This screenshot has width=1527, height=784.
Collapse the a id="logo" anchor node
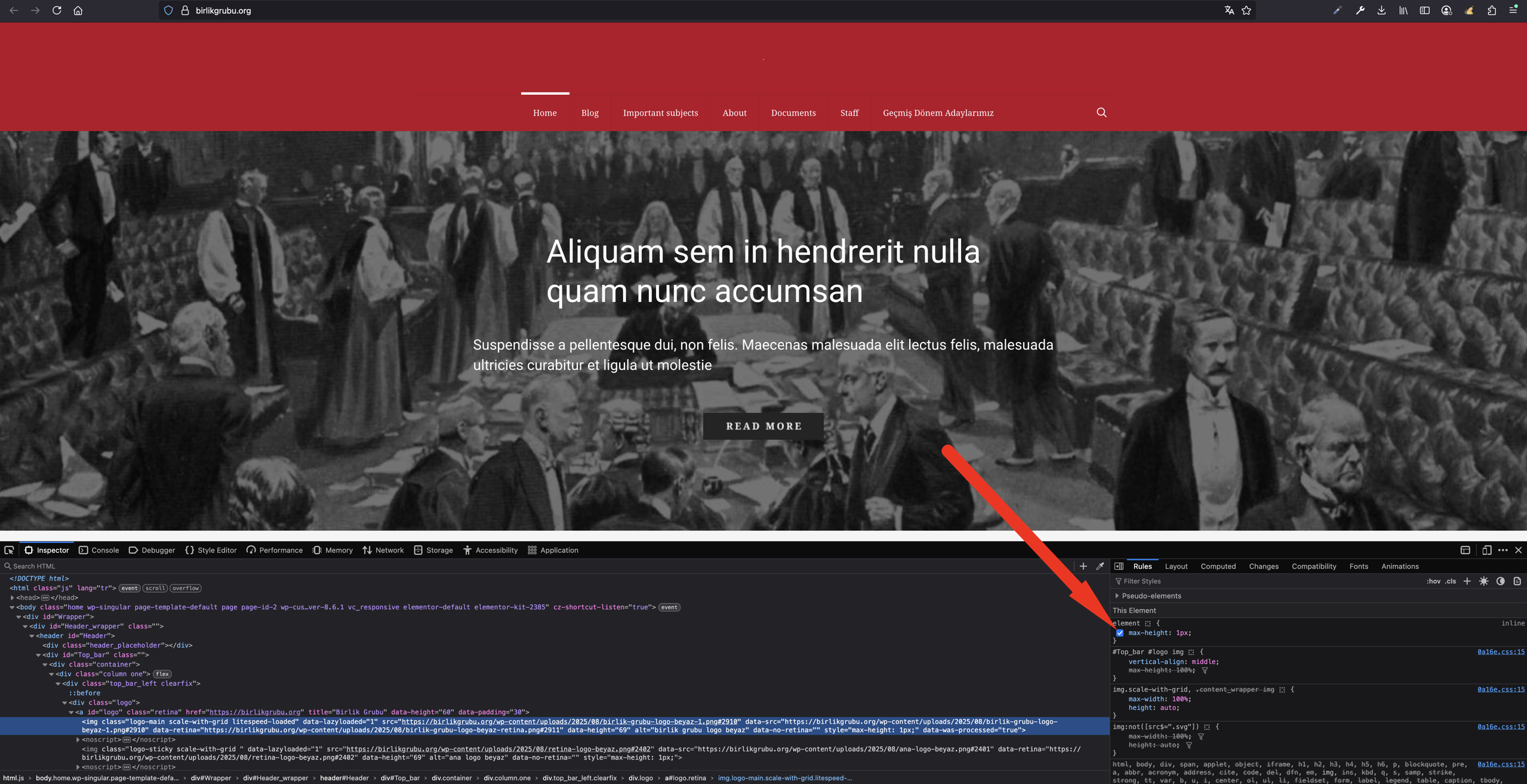(71, 712)
